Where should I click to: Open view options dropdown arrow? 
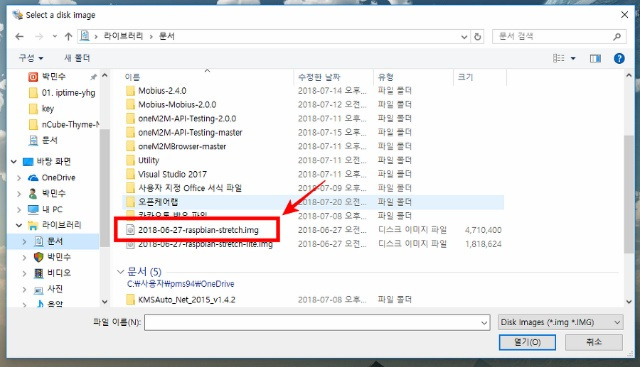[x=573, y=58]
